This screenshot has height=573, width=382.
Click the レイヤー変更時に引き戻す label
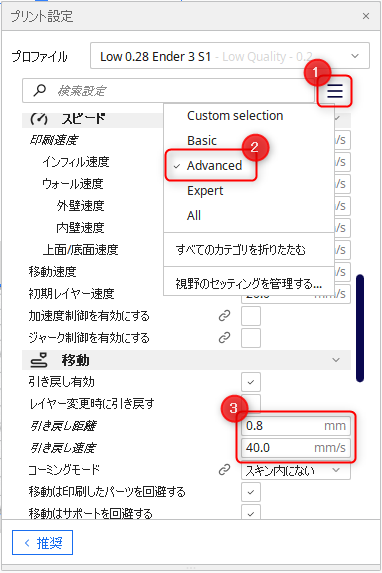coord(91,404)
